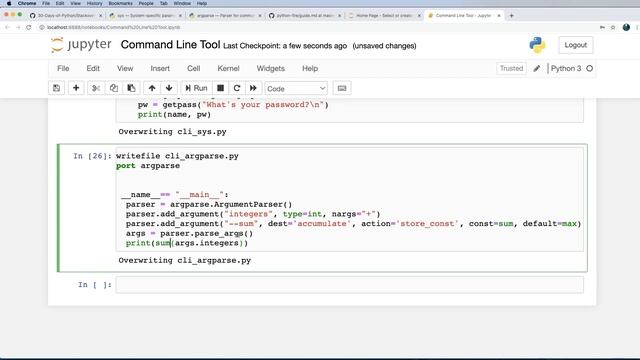The height and width of the screenshot is (360, 640).
Task: Open the Chrome application menu
Action: tap(27, 3)
